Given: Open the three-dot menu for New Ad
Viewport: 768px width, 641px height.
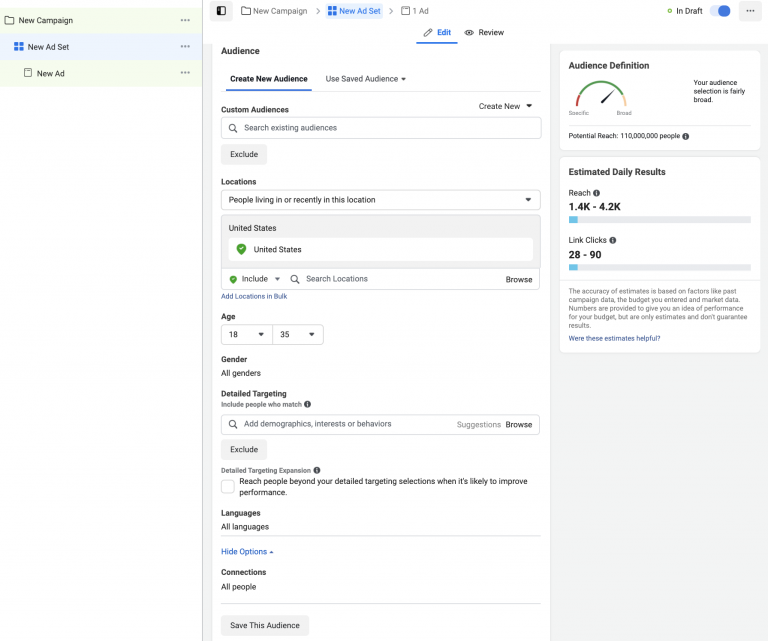Looking at the screenshot, I should [x=185, y=73].
